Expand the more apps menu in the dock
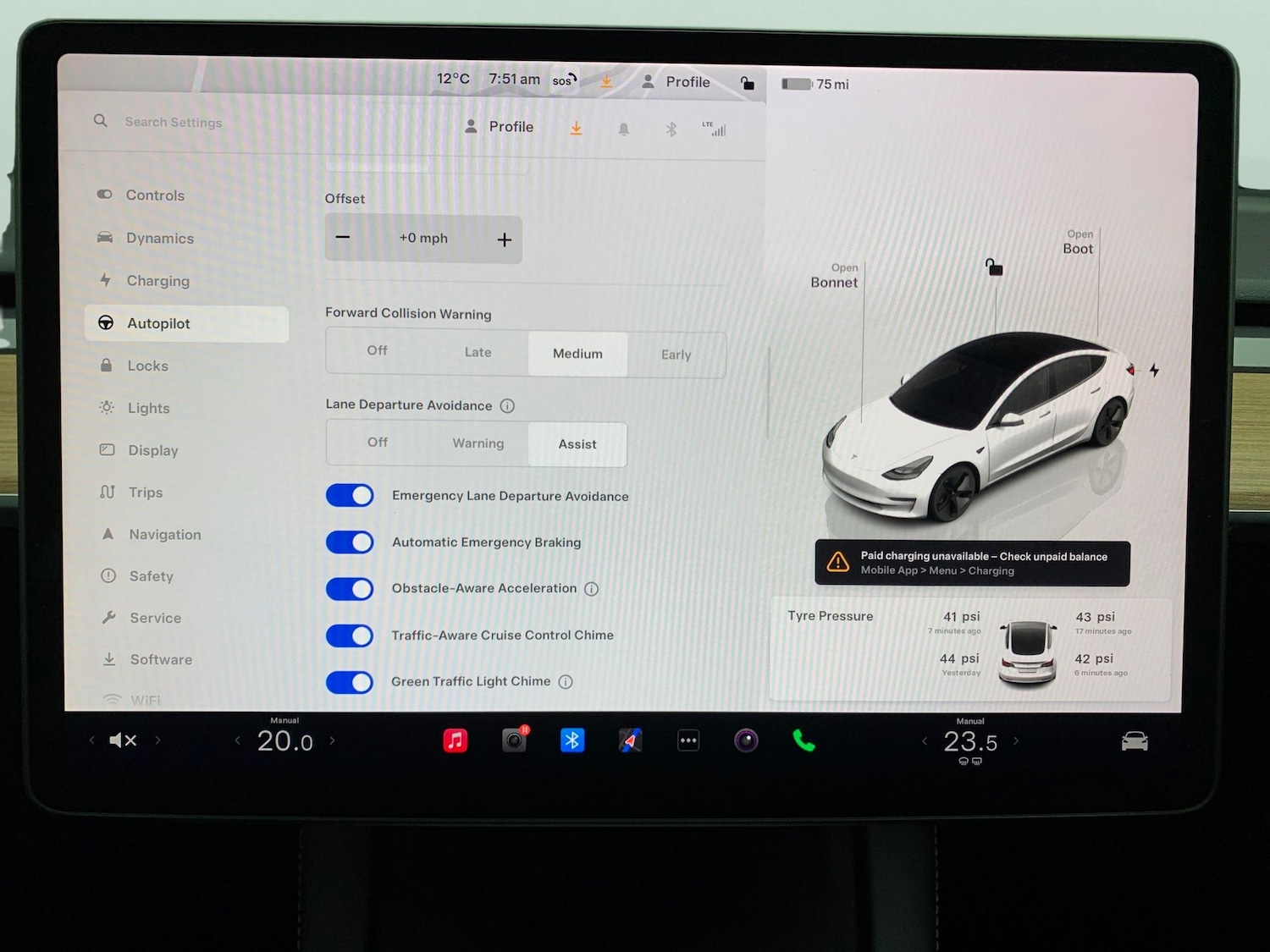This screenshot has width=1270, height=952. [688, 740]
